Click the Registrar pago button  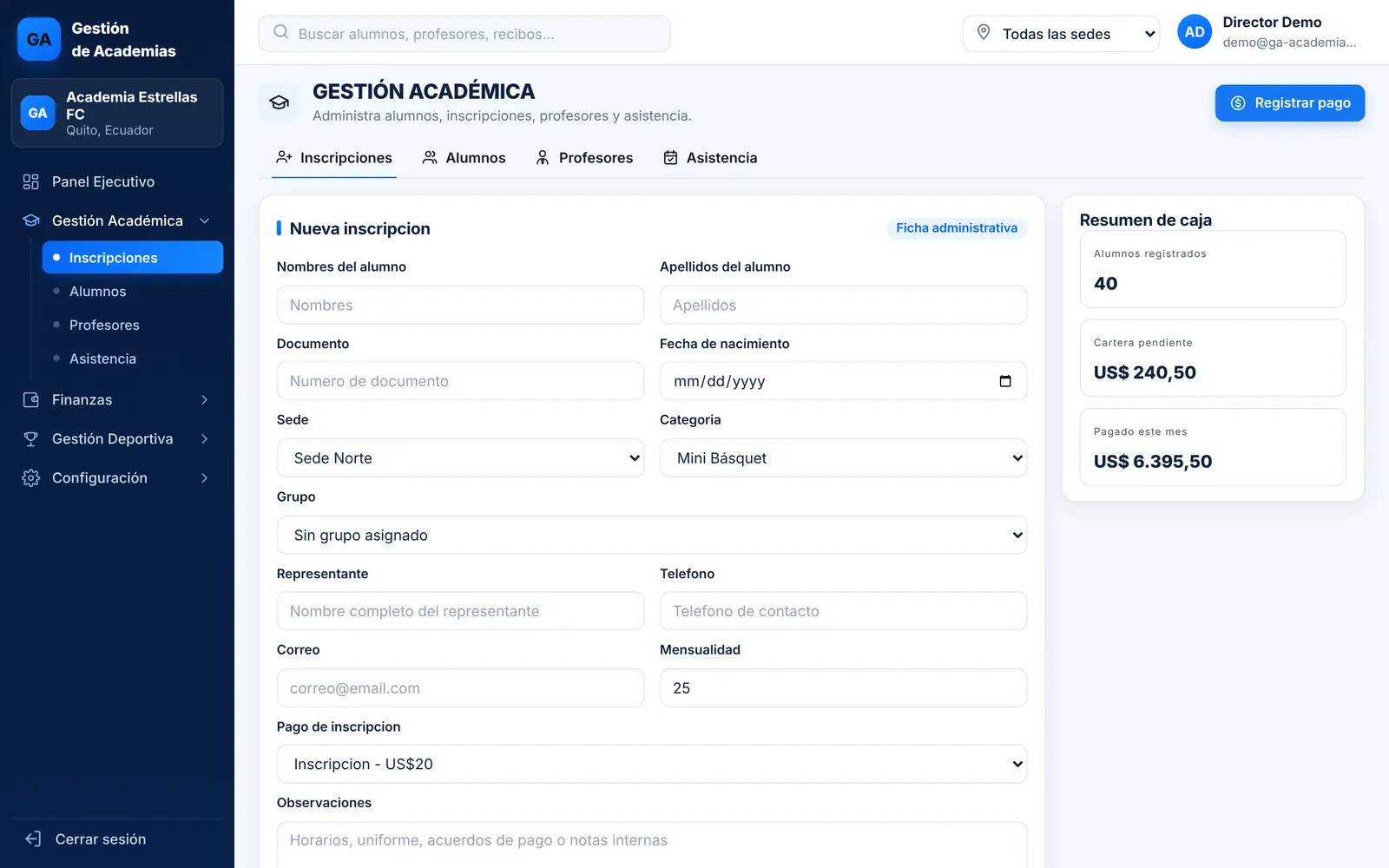tap(1289, 103)
